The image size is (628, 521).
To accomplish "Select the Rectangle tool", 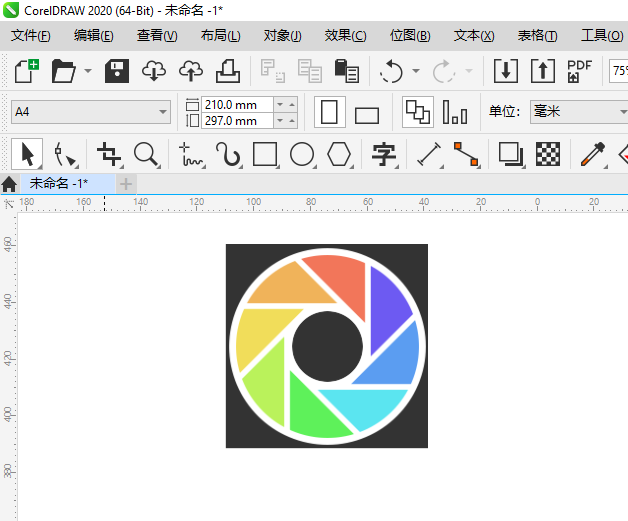I will click(x=265, y=154).
